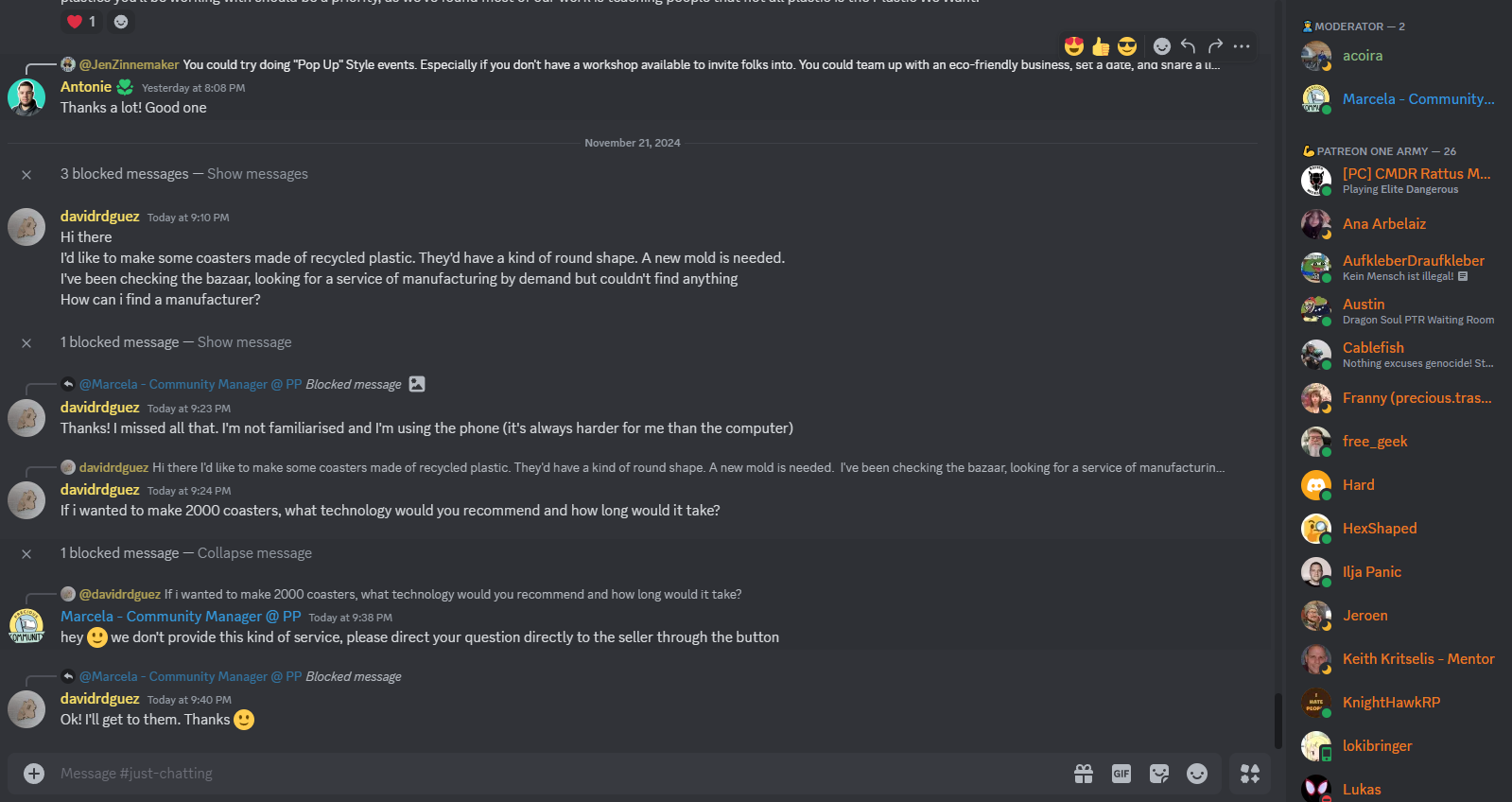
Task: Open more options for the message
Action: [1242, 46]
